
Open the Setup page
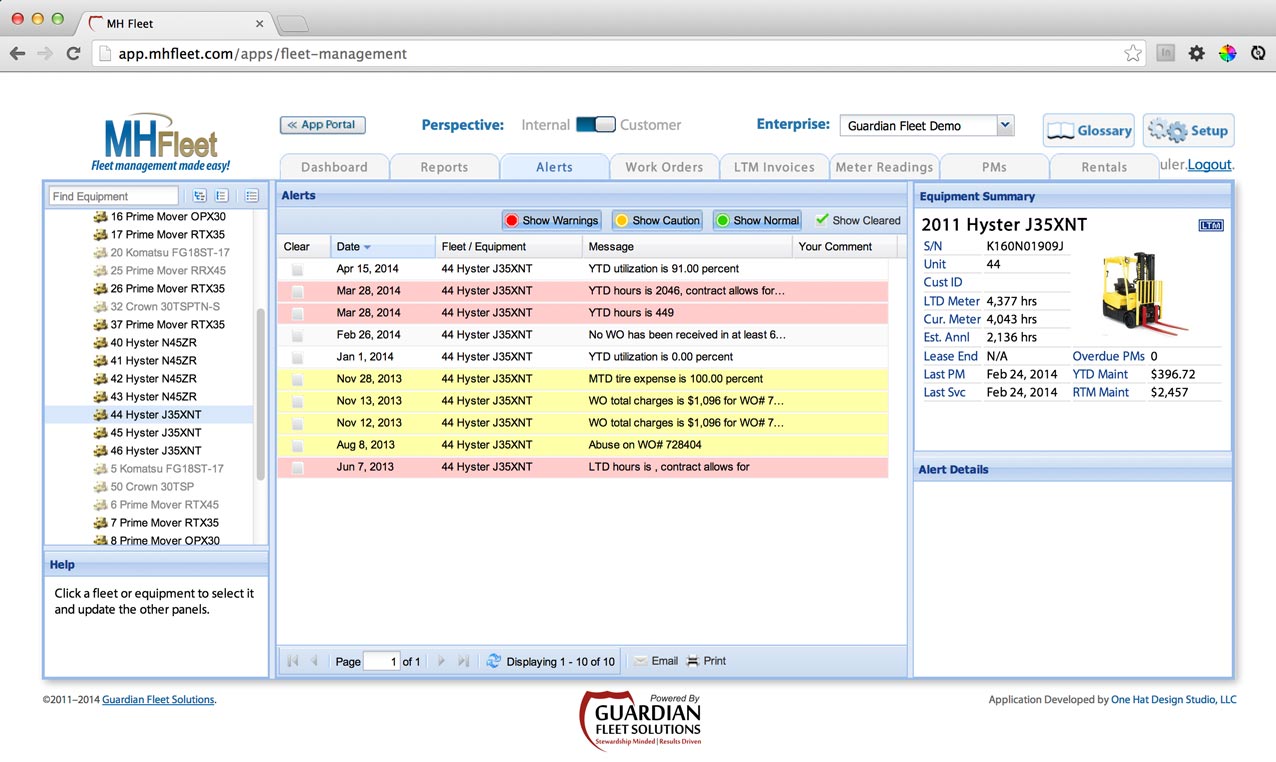pos(1189,130)
